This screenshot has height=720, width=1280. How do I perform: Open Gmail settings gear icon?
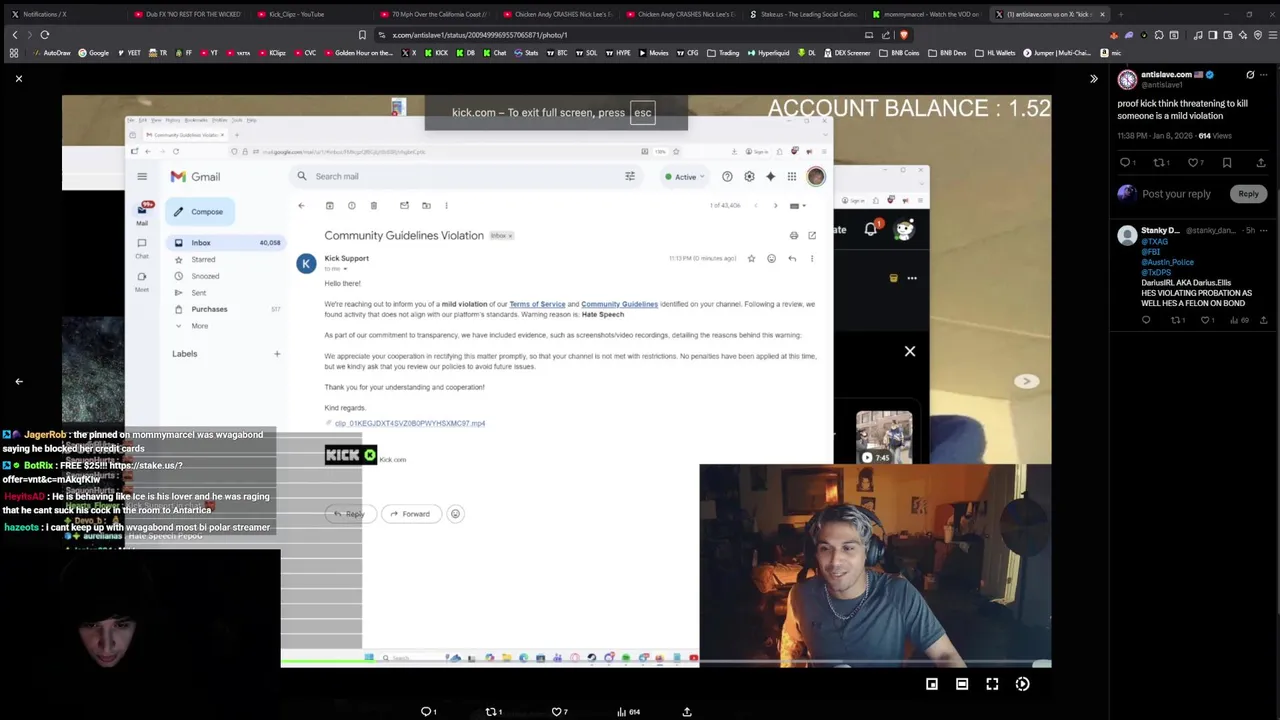(x=749, y=177)
